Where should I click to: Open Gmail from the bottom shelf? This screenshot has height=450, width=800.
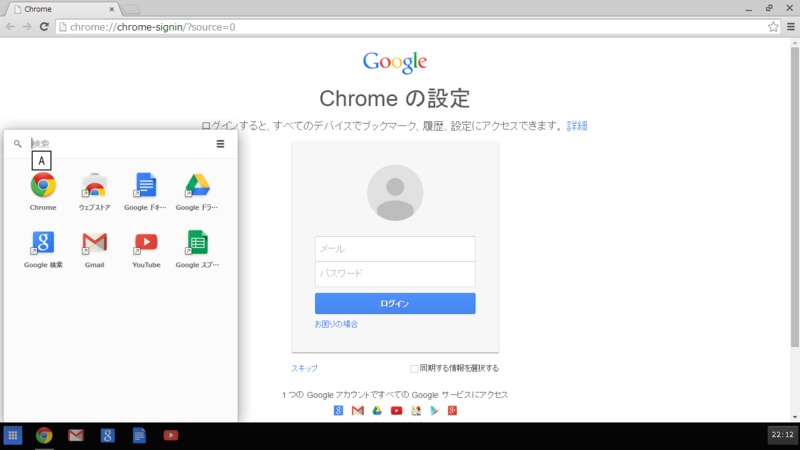(x=76, y=435)
